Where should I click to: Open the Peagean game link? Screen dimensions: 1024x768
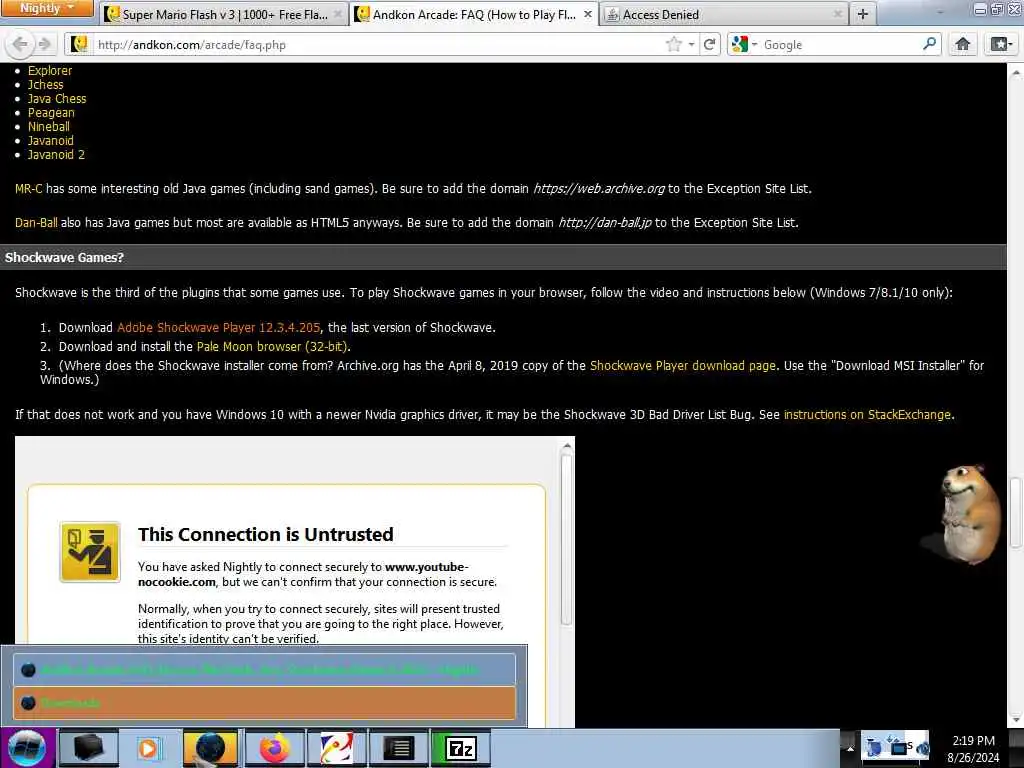coord(51,113)
